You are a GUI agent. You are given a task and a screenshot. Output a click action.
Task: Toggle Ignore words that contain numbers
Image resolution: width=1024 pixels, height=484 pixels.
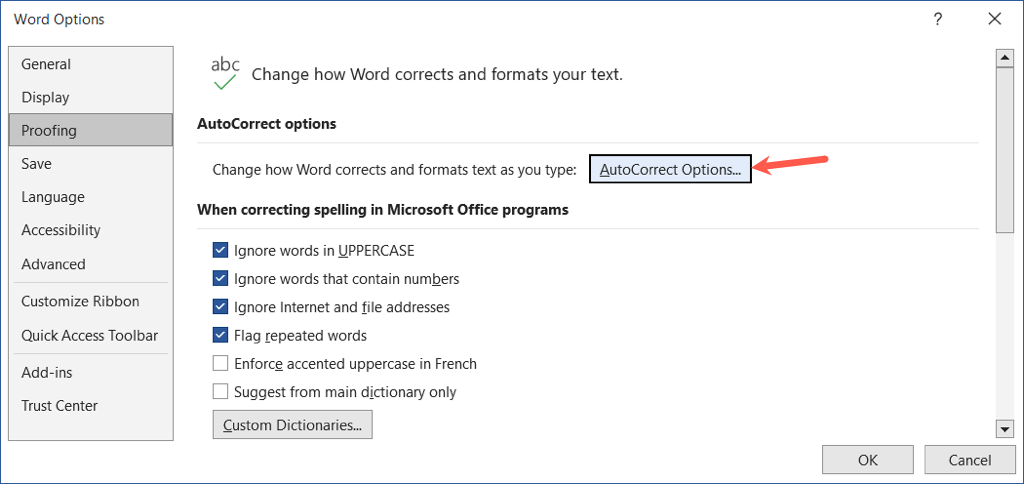(x=221, y=279)
